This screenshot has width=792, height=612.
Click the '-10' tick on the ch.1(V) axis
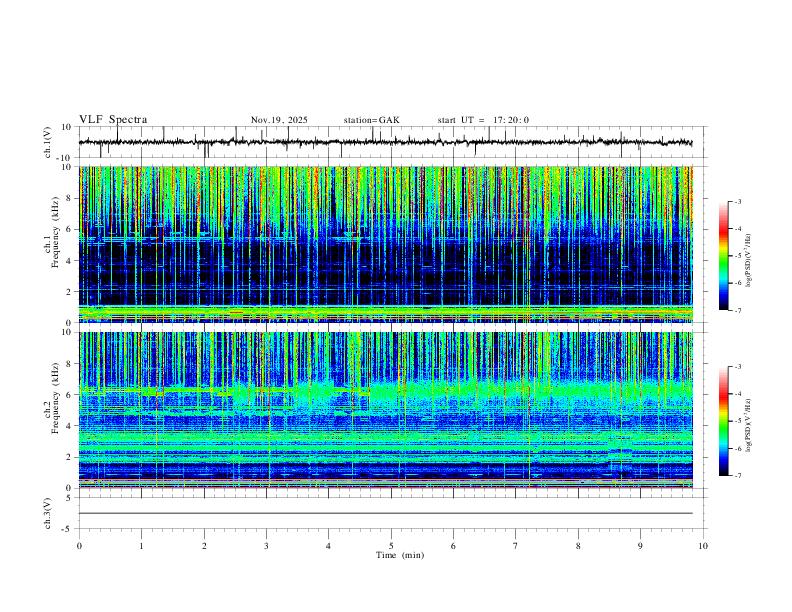pos(66,158)
